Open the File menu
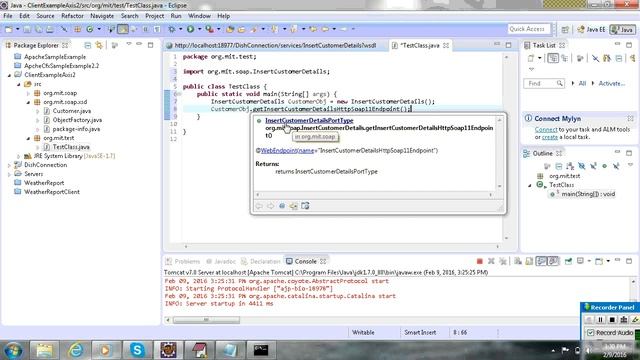Viewport: 640px width, 360px height. 8,16
